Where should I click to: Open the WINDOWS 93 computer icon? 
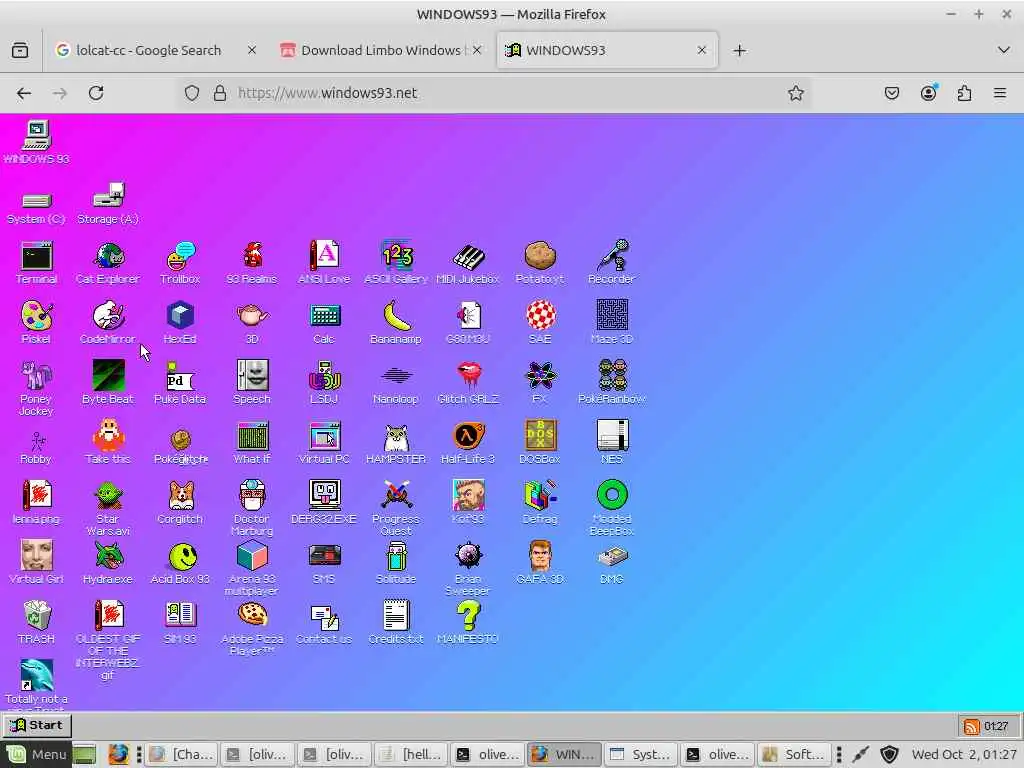point(36,142)
